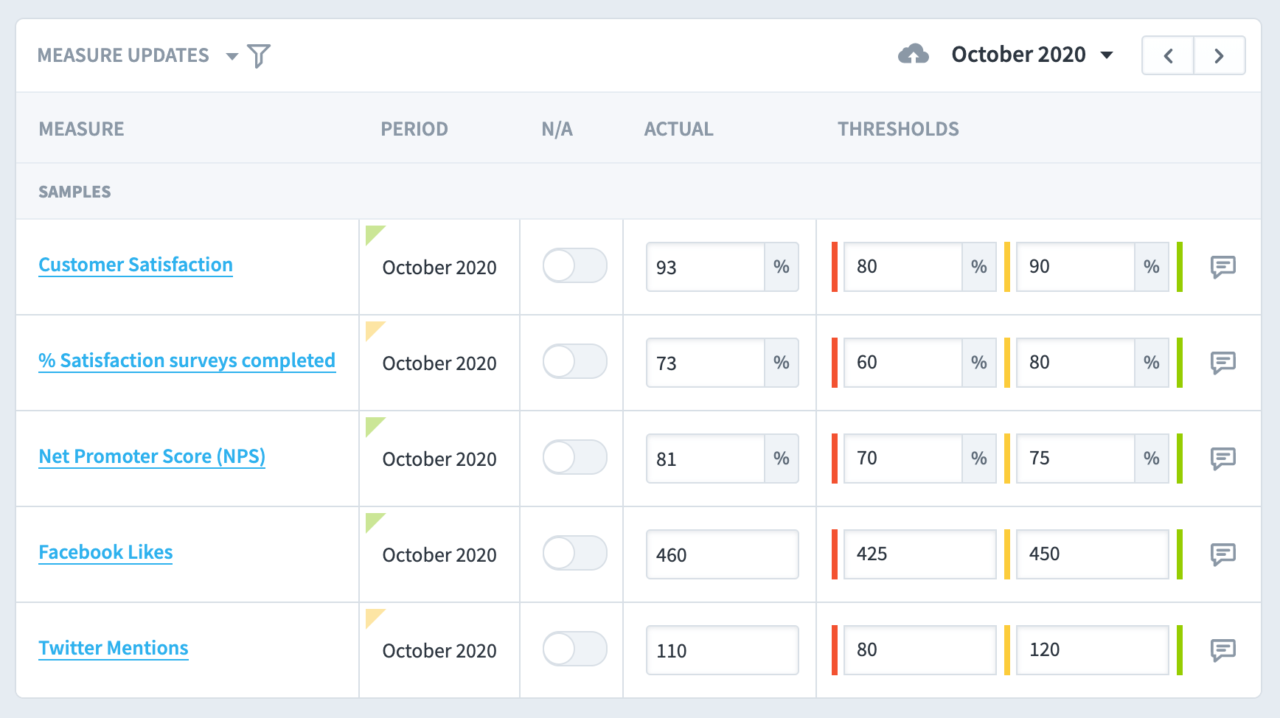Enable N/A on the Twitter Mentions row
Viewport: 1280px width, 718px height.
coord(573,650)
